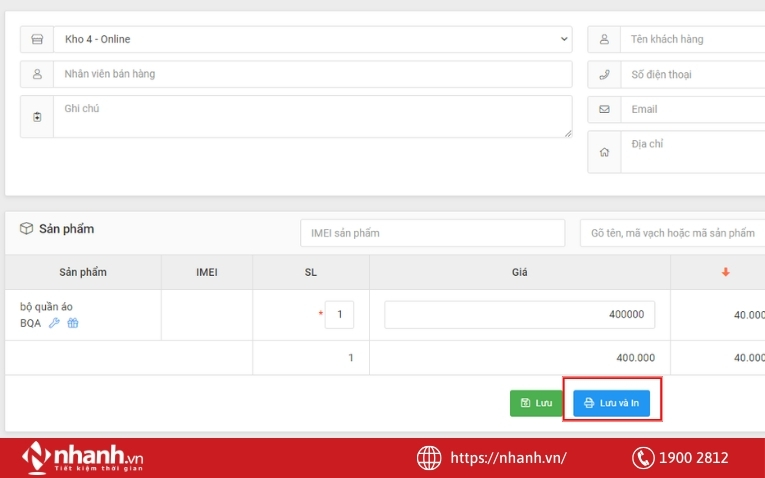Click the gift icon next to BQA
765x478 pixels.
[x=73, y=323]
